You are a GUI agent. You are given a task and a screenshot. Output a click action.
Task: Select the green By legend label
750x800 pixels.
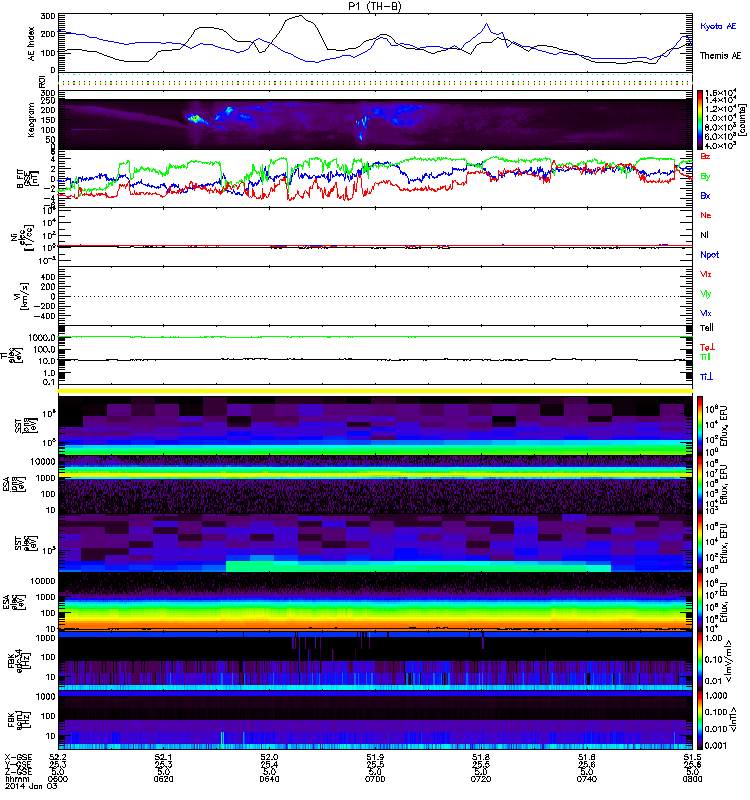pyautogui.click(x=705, y=177)
